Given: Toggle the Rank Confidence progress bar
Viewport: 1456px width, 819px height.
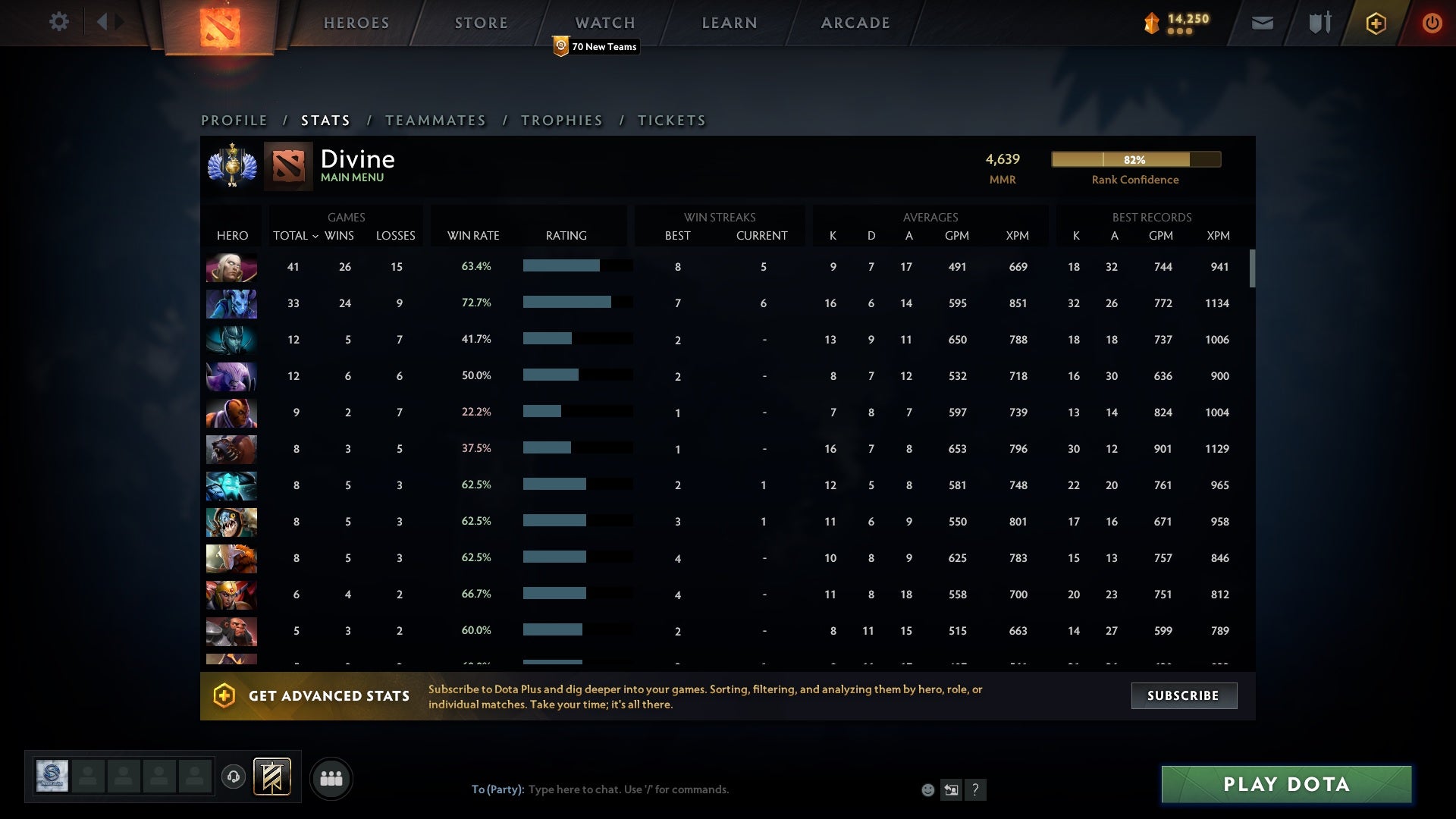Looking at the screenshot, I should (1135, 160).
